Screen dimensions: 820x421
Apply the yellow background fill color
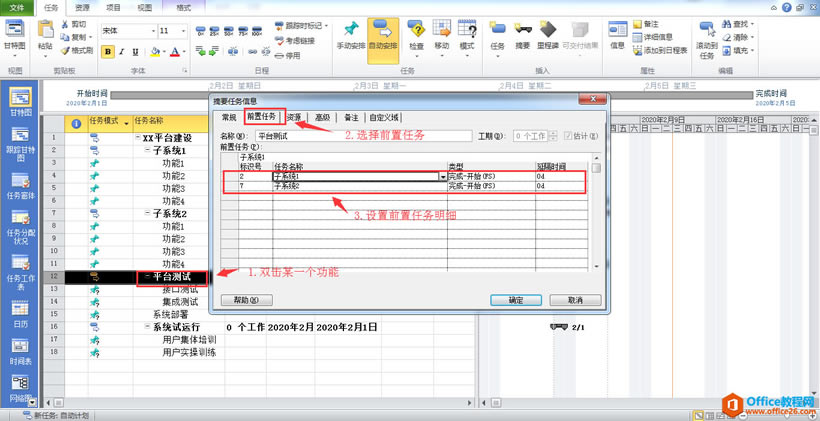[x=155, y=51]
